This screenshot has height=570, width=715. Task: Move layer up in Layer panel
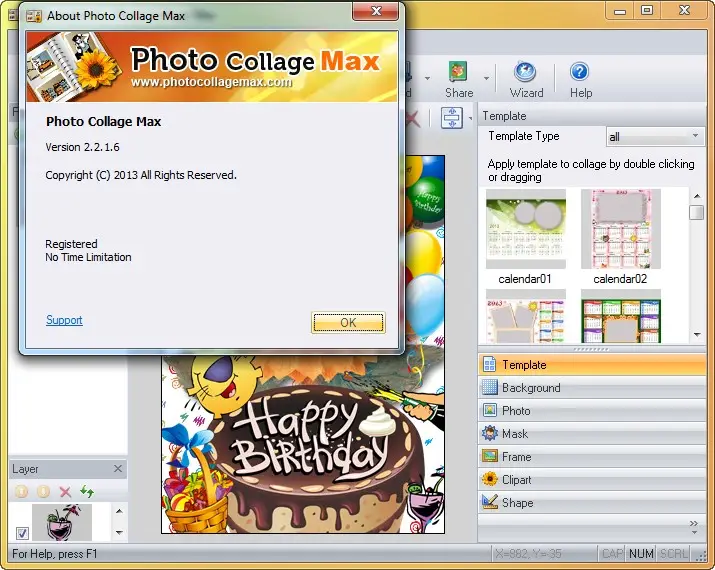(x=21, y=492)
